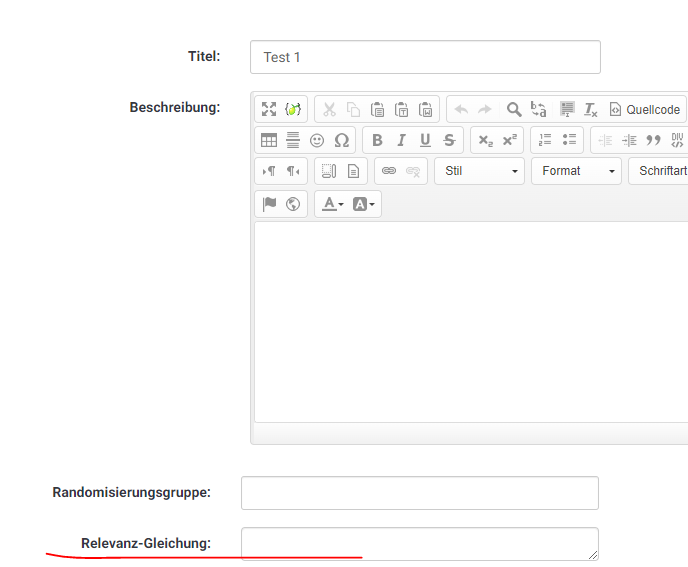Open the background color picker
The height and width of the screenshot is (567, 688).
tap(364, 204)
